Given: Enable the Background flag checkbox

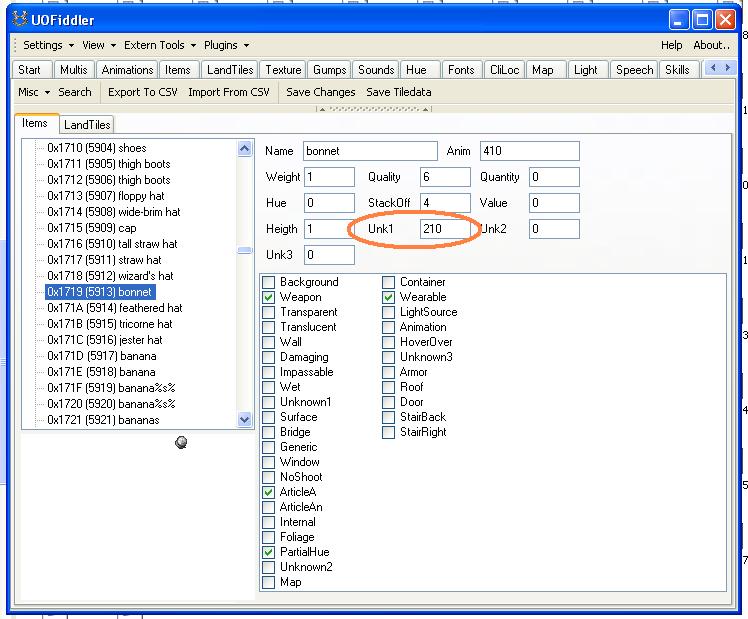Looking at the screenshot, I should [269, 282].
